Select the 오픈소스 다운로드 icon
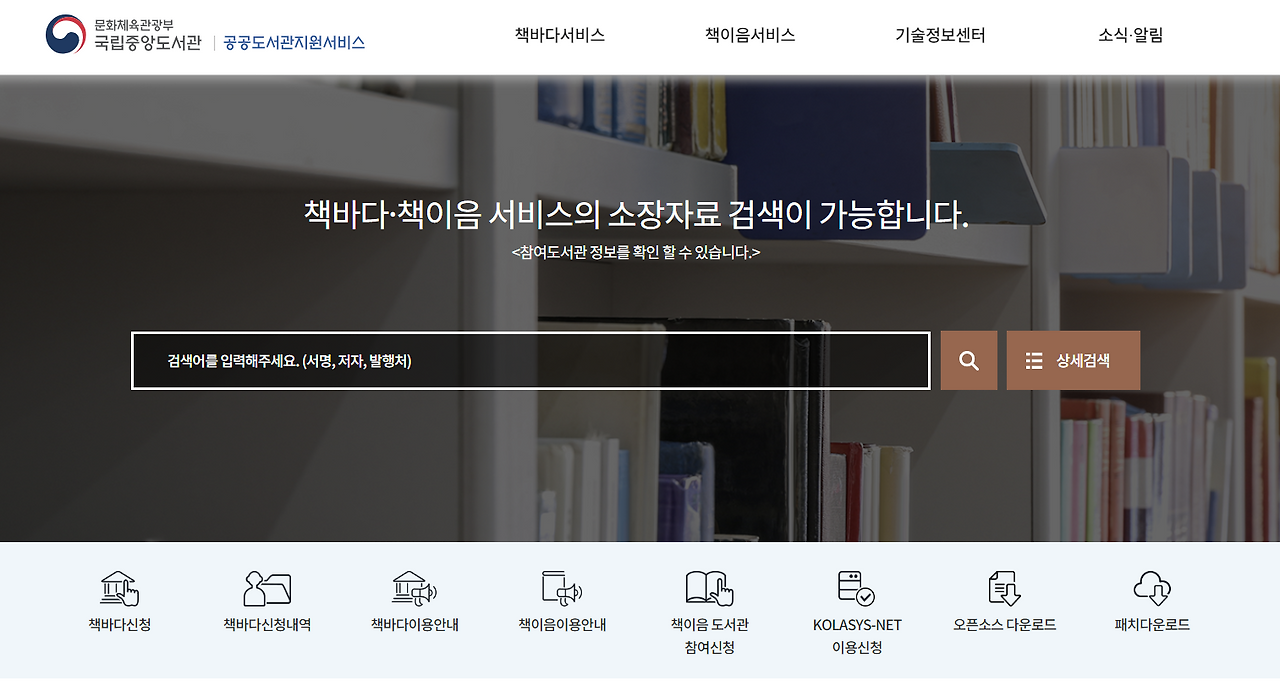Image resolution: width=1280 pixels, height=686 pixels. click(x=1004, y=588)
